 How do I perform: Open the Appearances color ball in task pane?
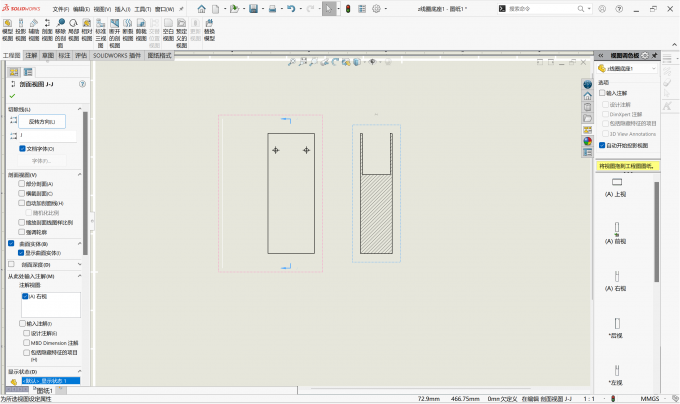[x=587, y=141]
